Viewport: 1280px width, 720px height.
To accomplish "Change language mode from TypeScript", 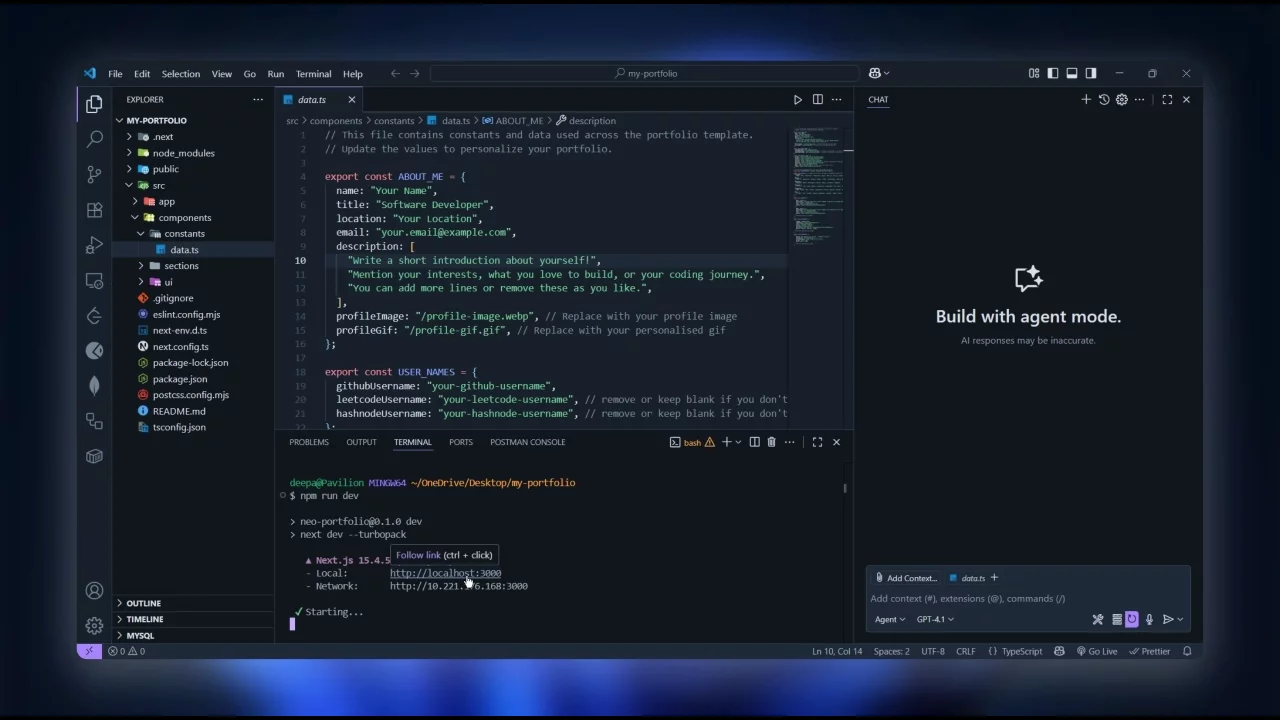I will (x=1021, y=651).
